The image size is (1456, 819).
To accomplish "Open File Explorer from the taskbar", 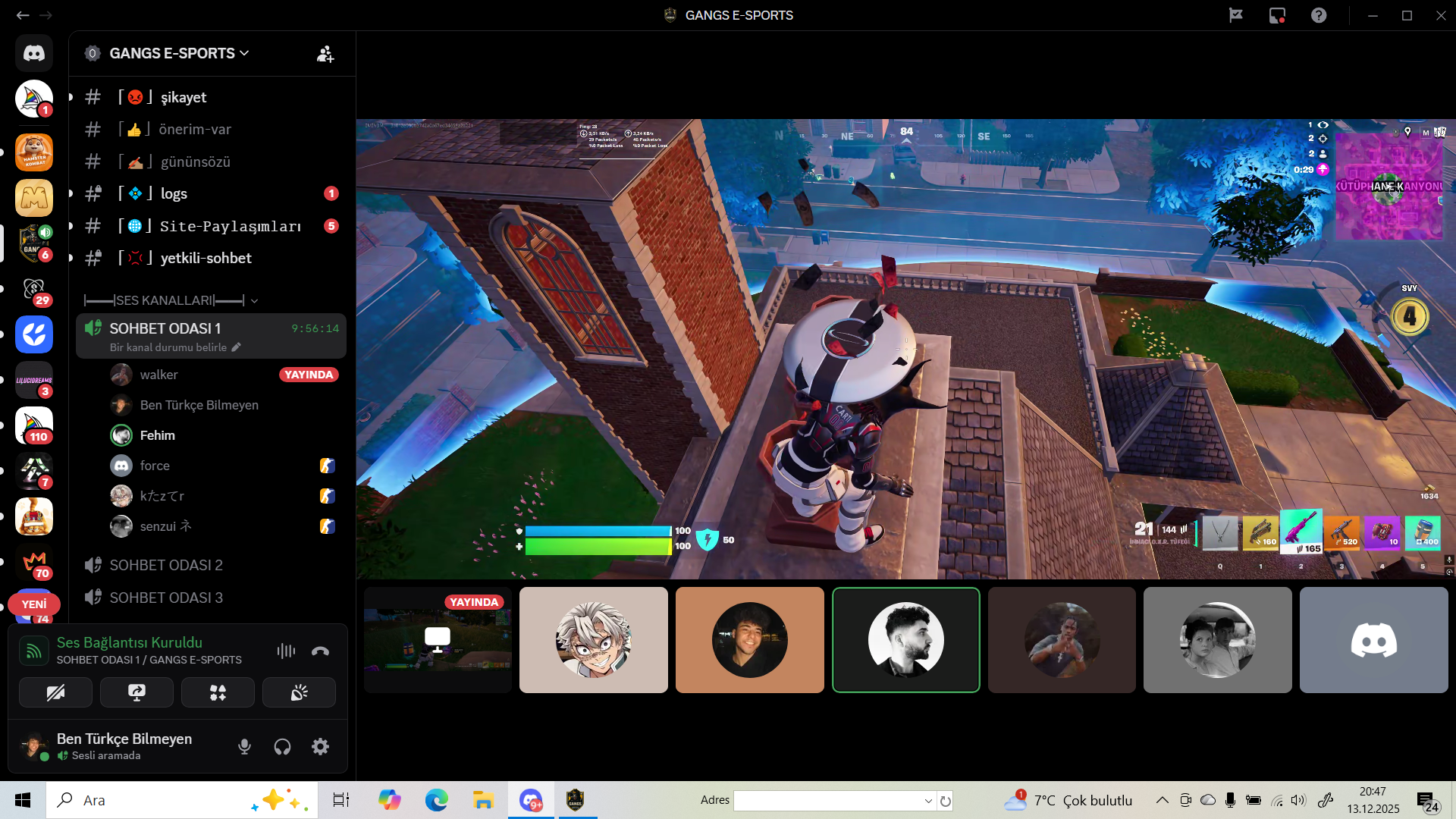I will click(x=483, y=800).
